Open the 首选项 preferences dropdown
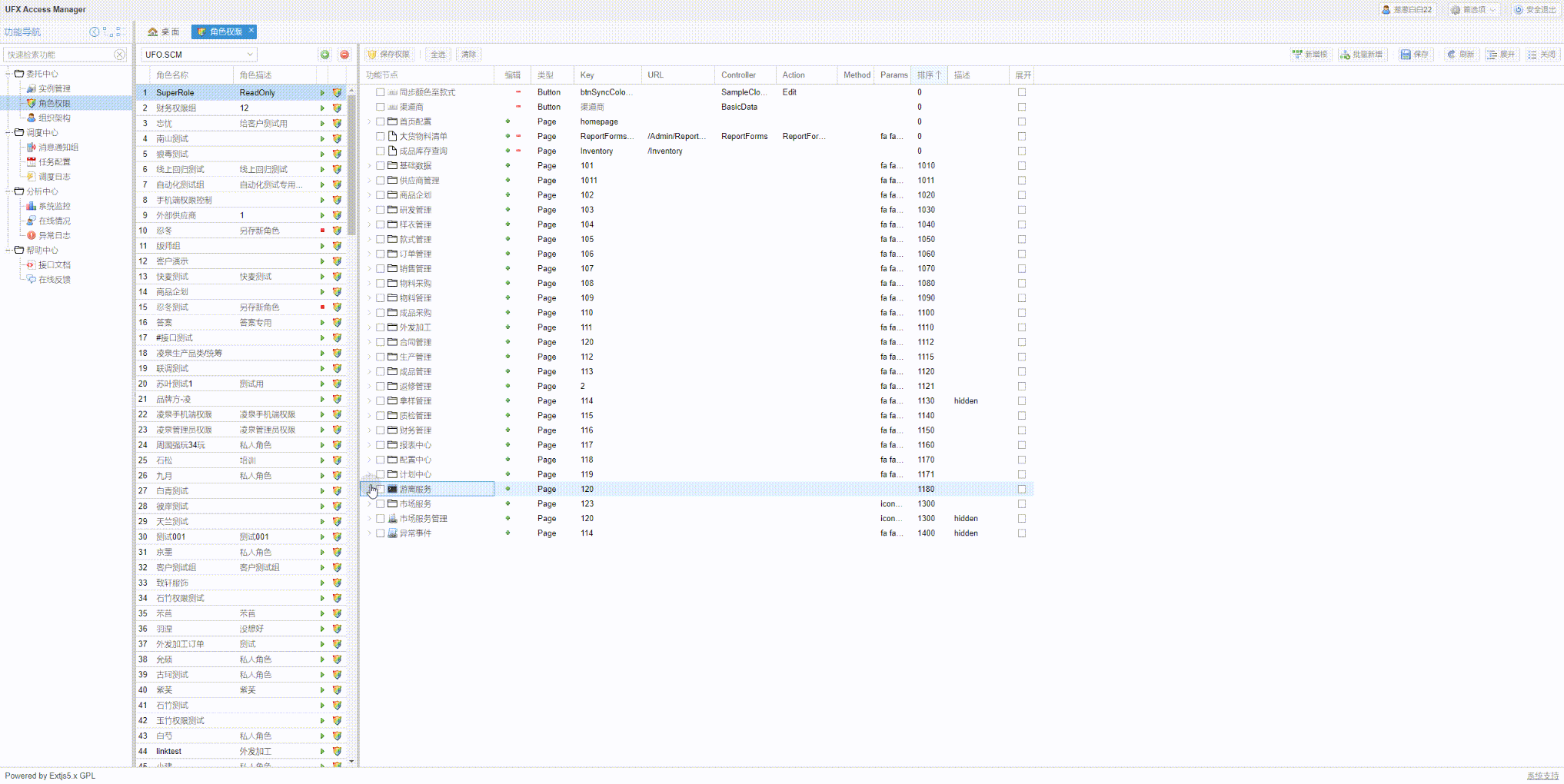 tap(1473, 10)
